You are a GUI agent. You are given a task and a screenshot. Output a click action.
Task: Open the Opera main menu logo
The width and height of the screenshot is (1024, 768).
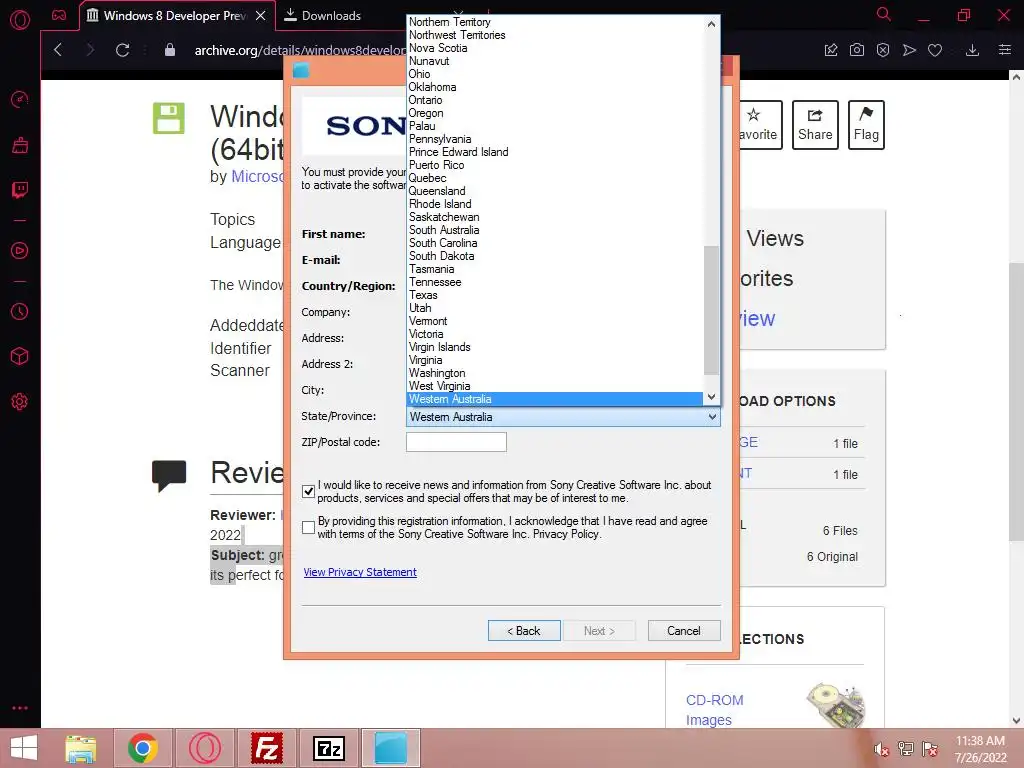20,20
